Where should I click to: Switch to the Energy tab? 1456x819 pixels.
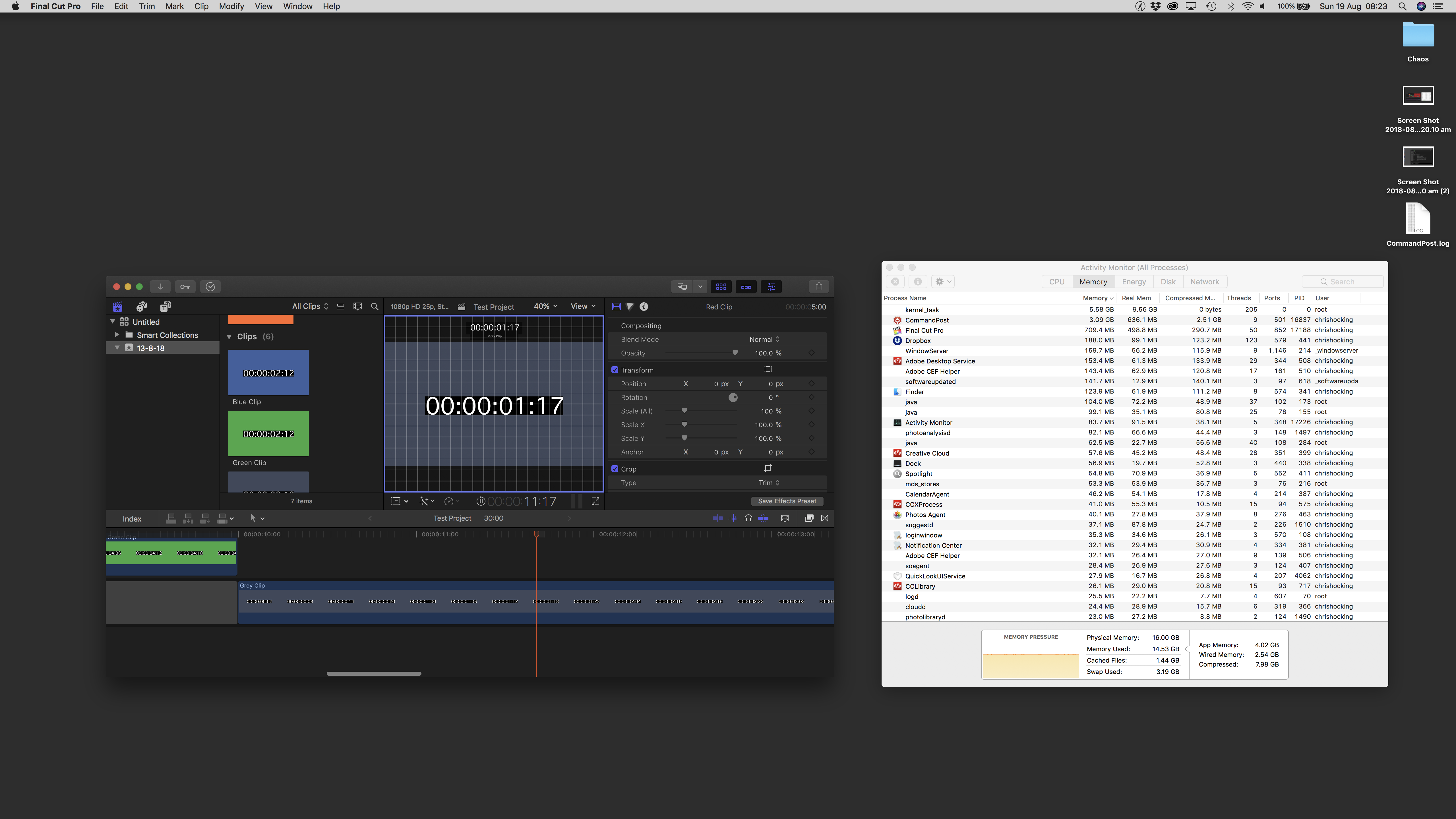pyautogui.click(x=1133, y=282)
